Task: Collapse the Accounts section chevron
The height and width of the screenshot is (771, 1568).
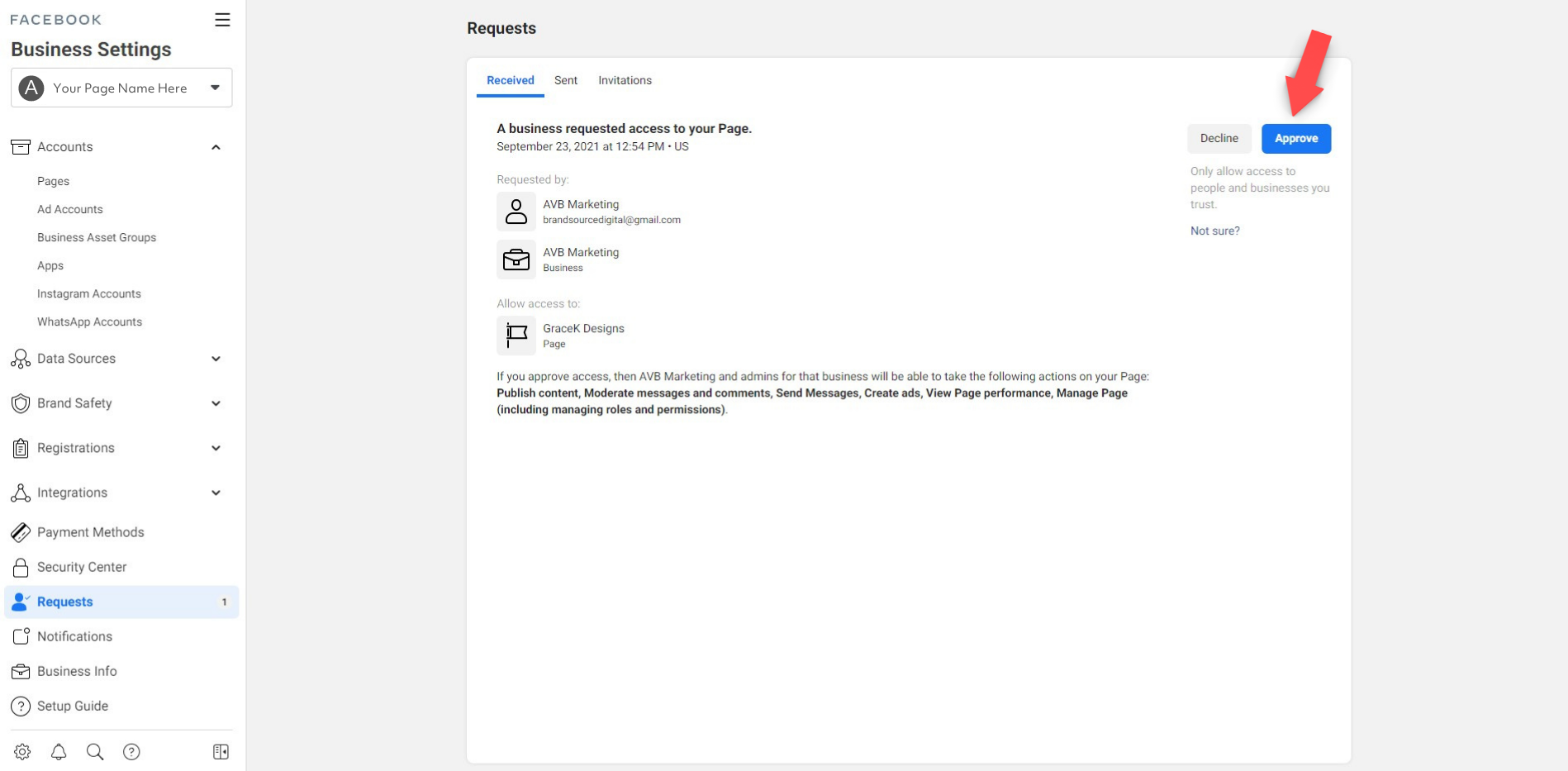Action: [x=216, y=147]
